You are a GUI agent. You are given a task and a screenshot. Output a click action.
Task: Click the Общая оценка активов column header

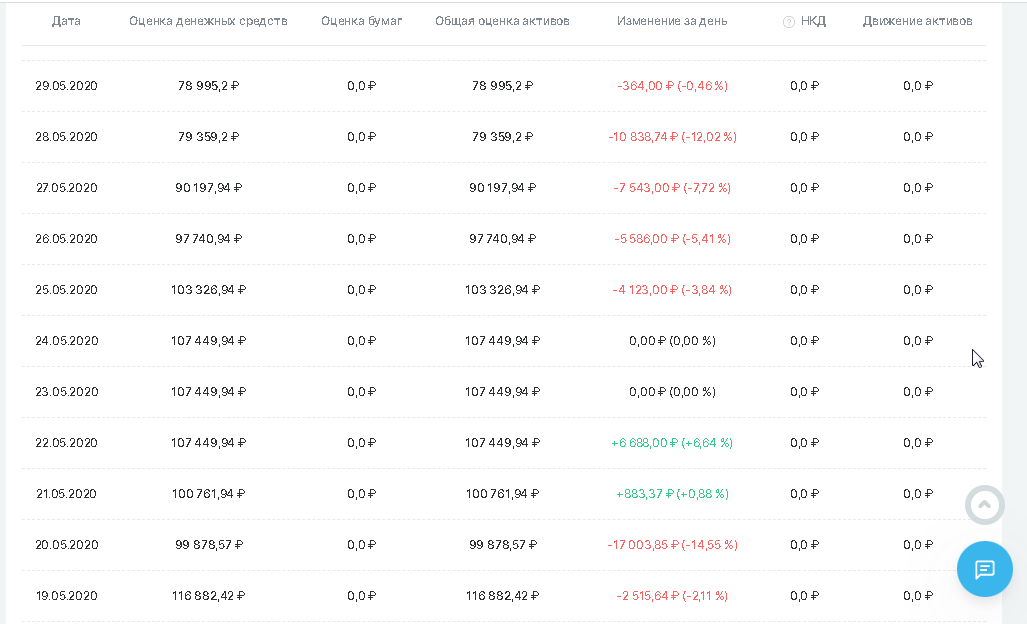pyautogui.click(x=502, y=21)
